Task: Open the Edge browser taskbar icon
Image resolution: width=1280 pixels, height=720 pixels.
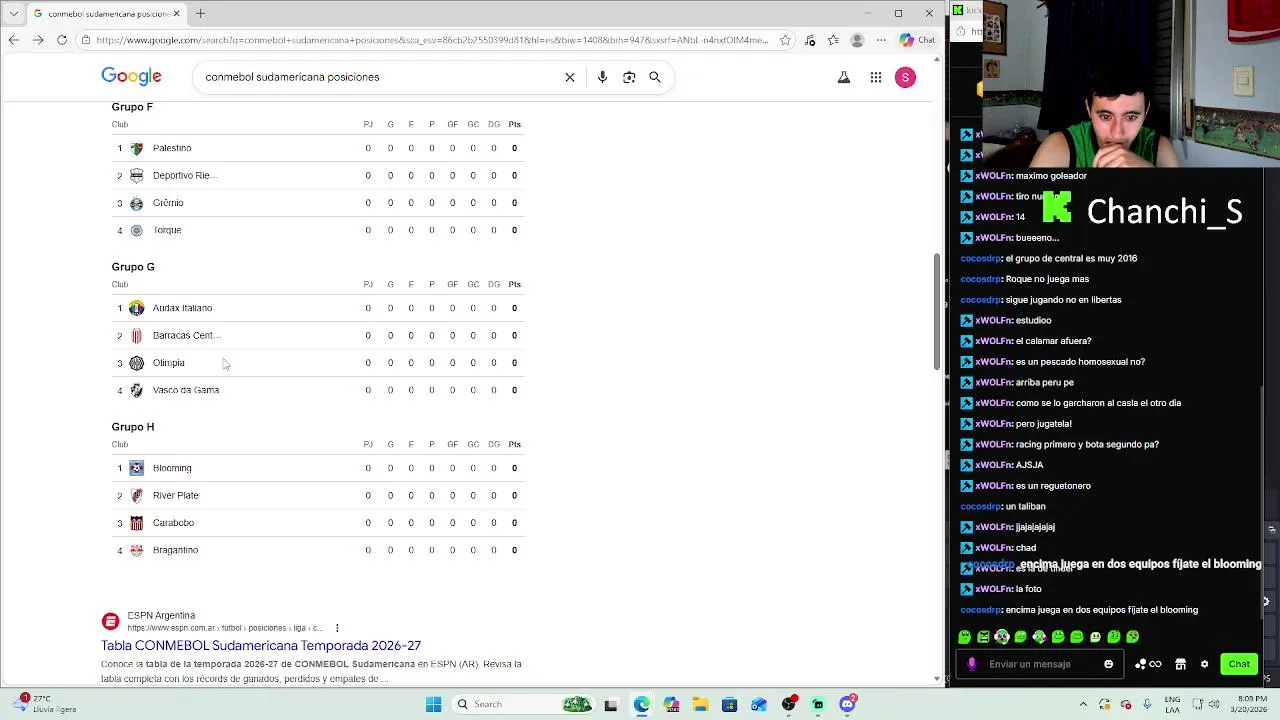Action: pyautogui.click(x=641, y=704)
